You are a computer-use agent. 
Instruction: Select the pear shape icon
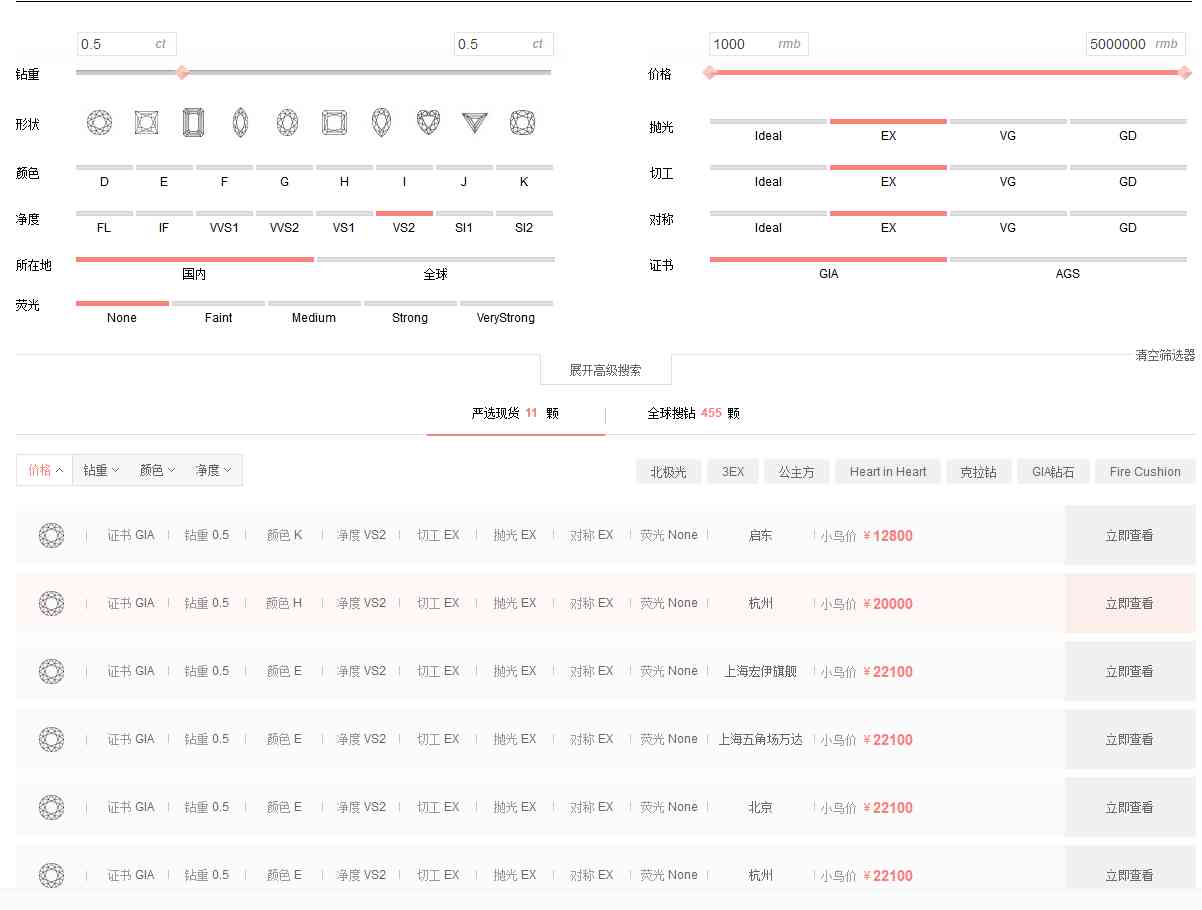click(x=380, y=122)
